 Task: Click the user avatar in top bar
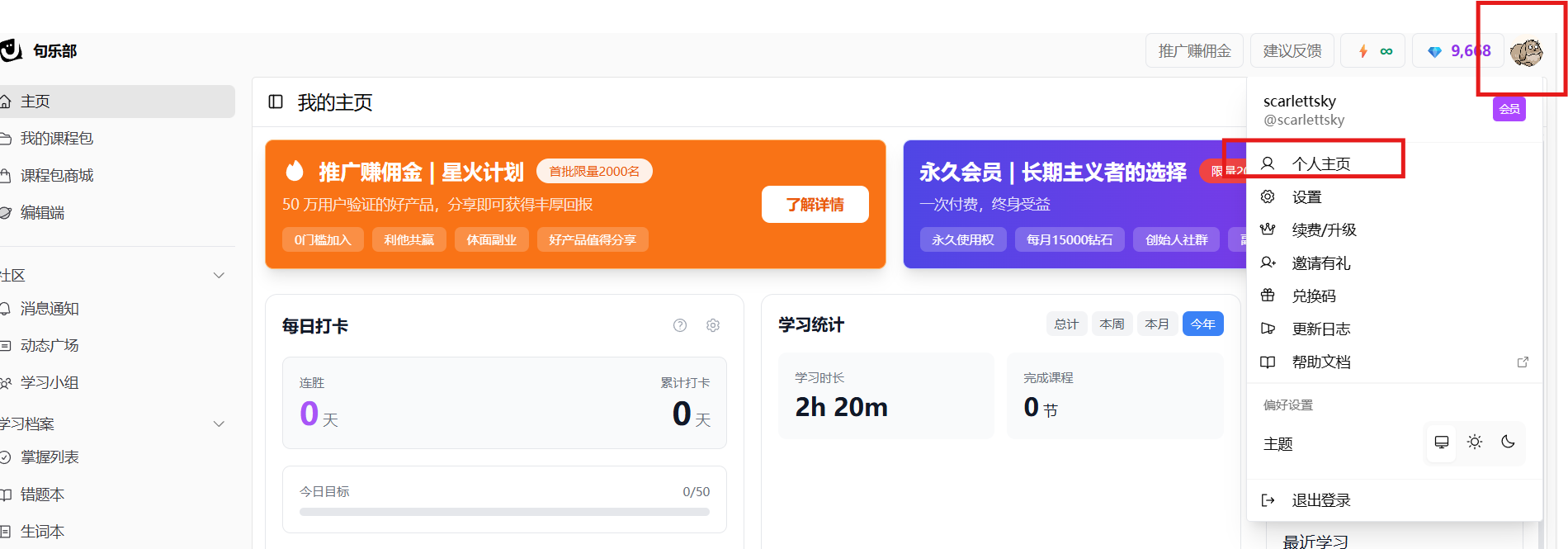[x=1526, y=52]
